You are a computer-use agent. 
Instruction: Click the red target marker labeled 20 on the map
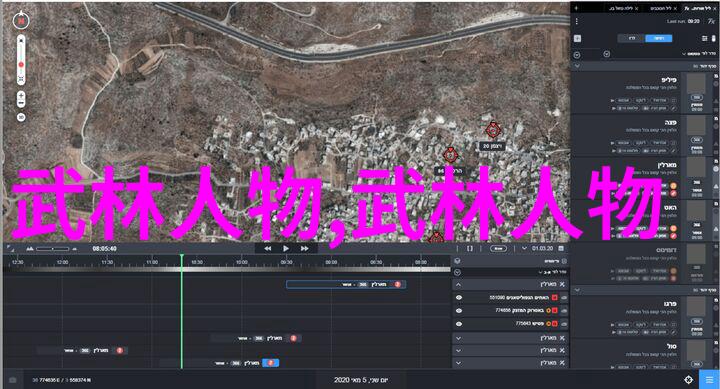point(493,130)
